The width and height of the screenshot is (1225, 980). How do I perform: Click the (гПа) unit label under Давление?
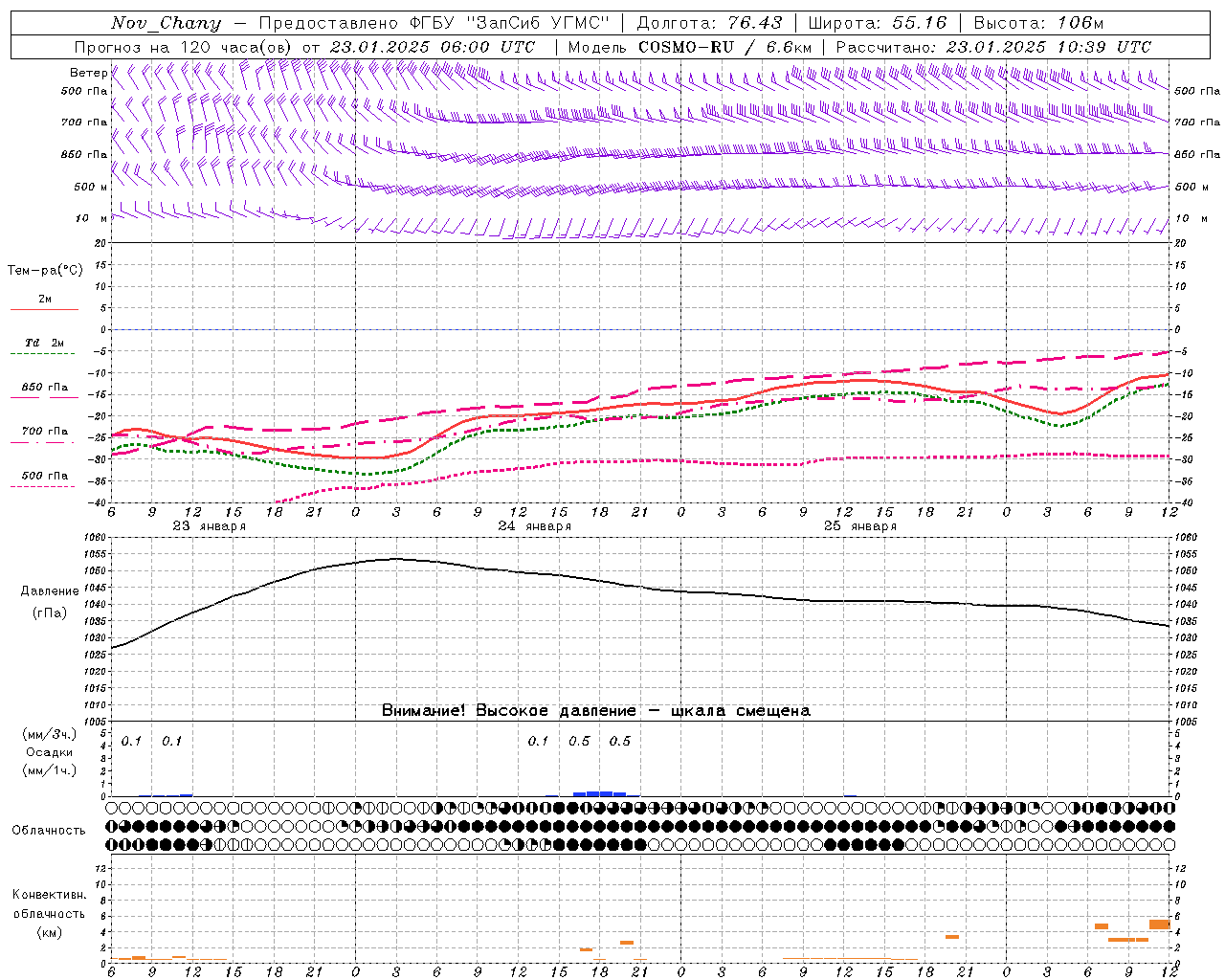coord(50,613)
